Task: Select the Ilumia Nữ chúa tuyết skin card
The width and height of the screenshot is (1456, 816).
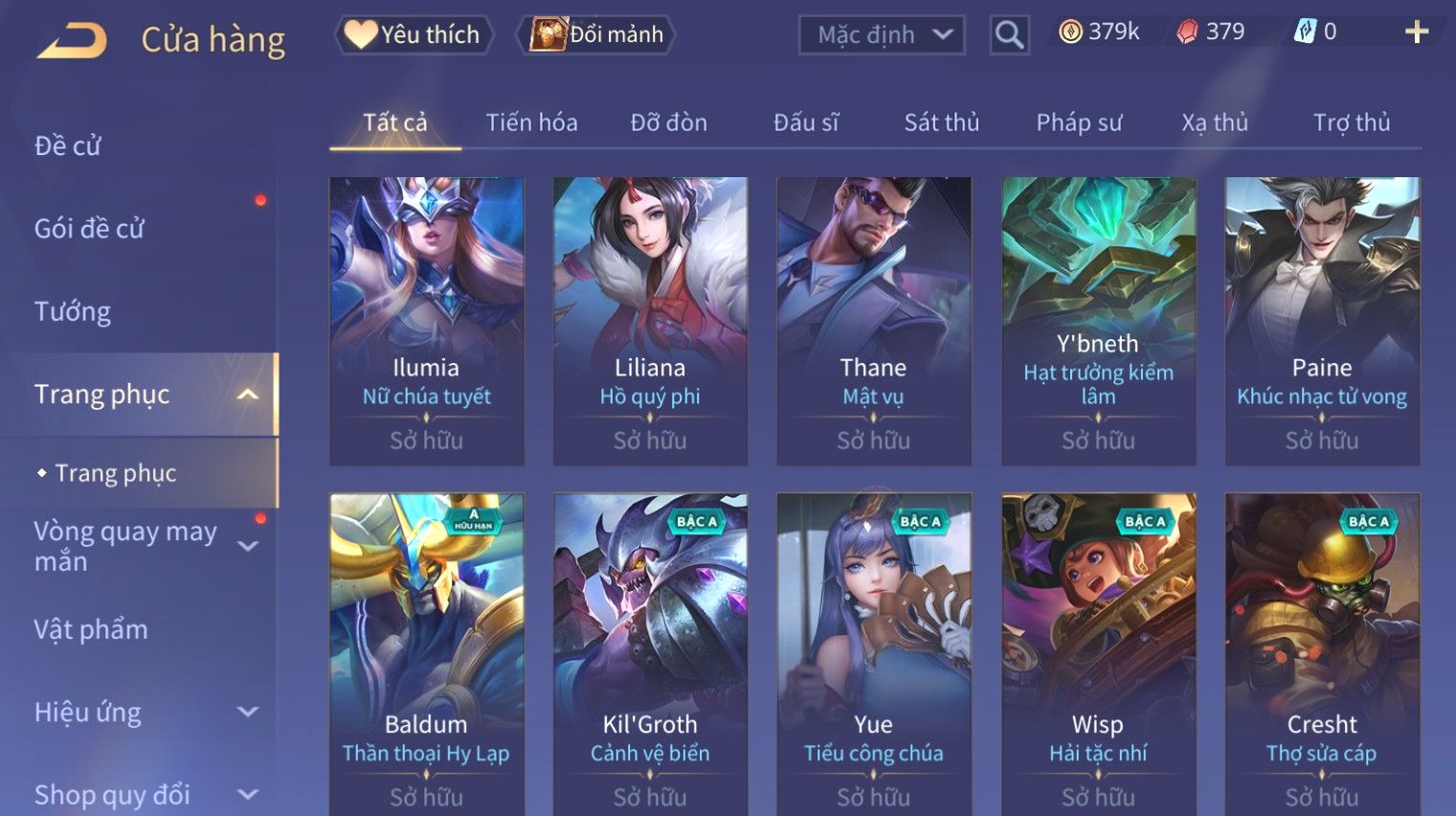Action: pos(427,321)
